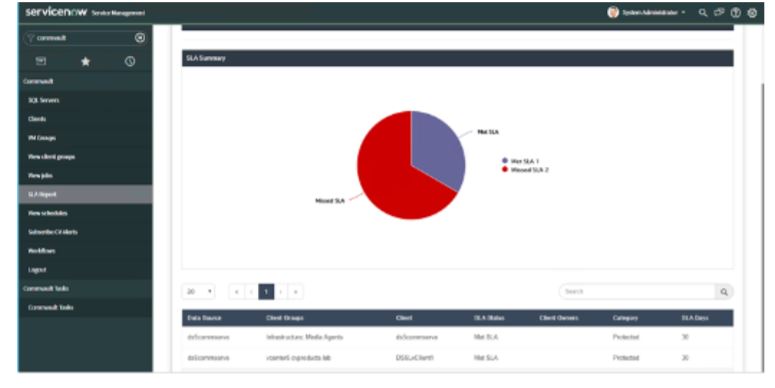Viewport: 775px width, 388px height.
Task: Open View schedules module
Action: 85,213
